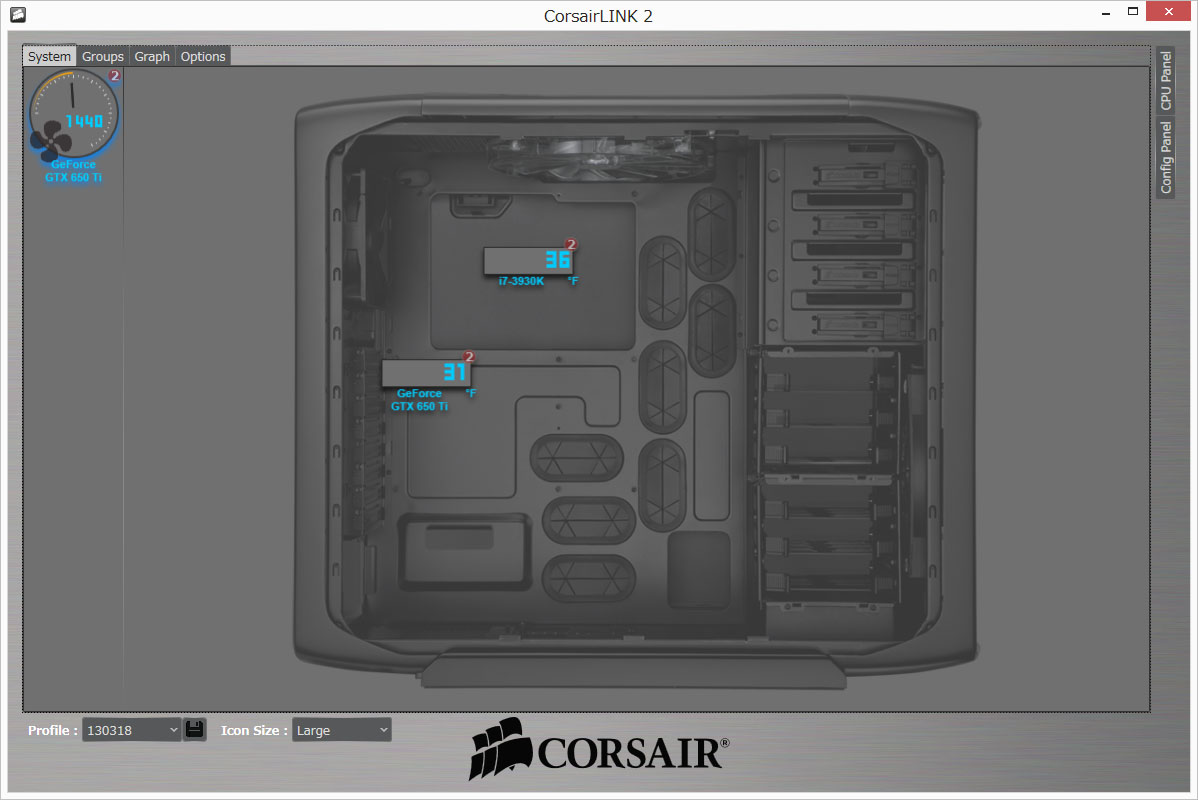Open the System tab
Screen dimensions: 1198x800
pos(49,57)
